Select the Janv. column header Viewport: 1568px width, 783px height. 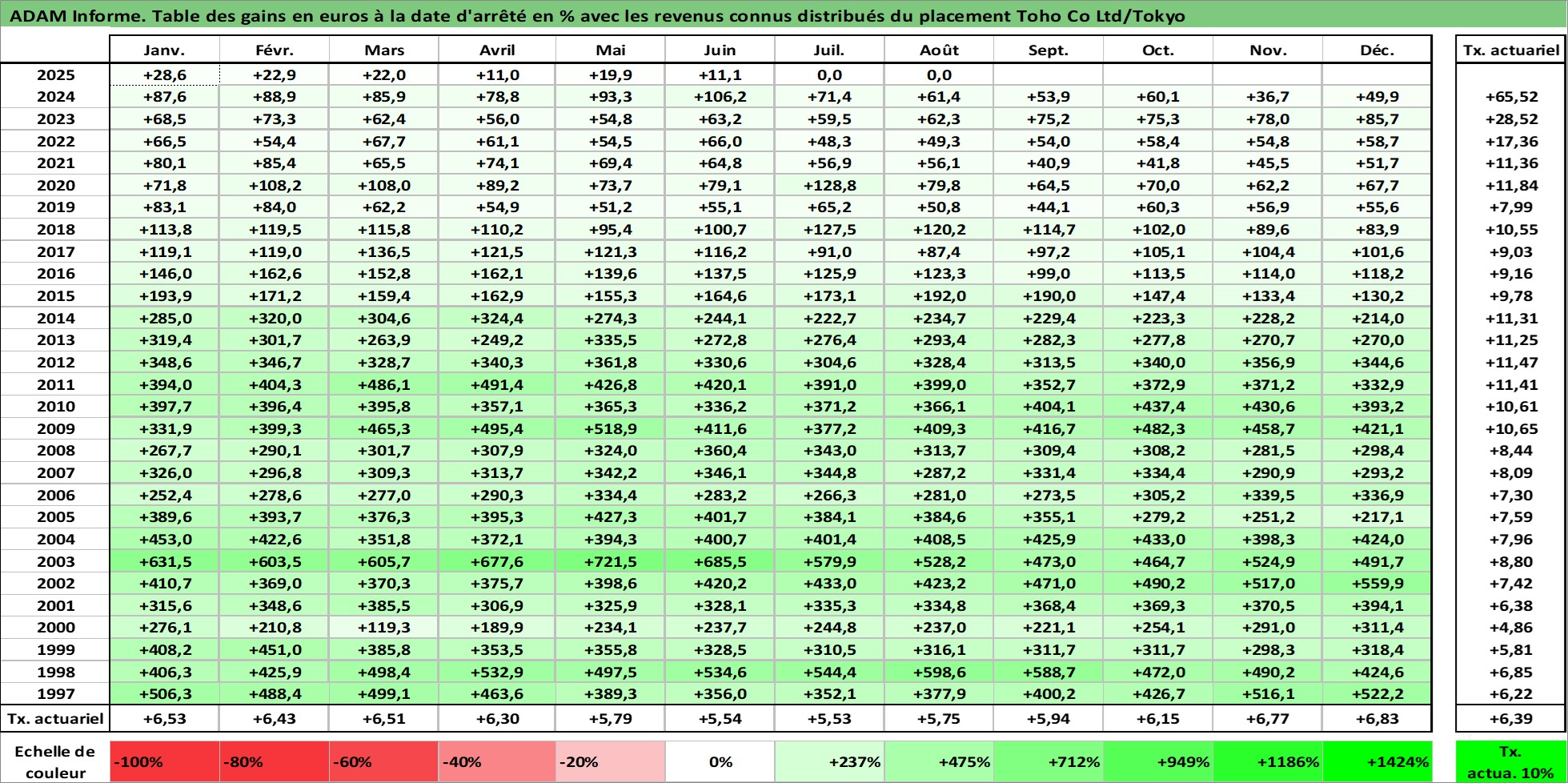(164, 50)
